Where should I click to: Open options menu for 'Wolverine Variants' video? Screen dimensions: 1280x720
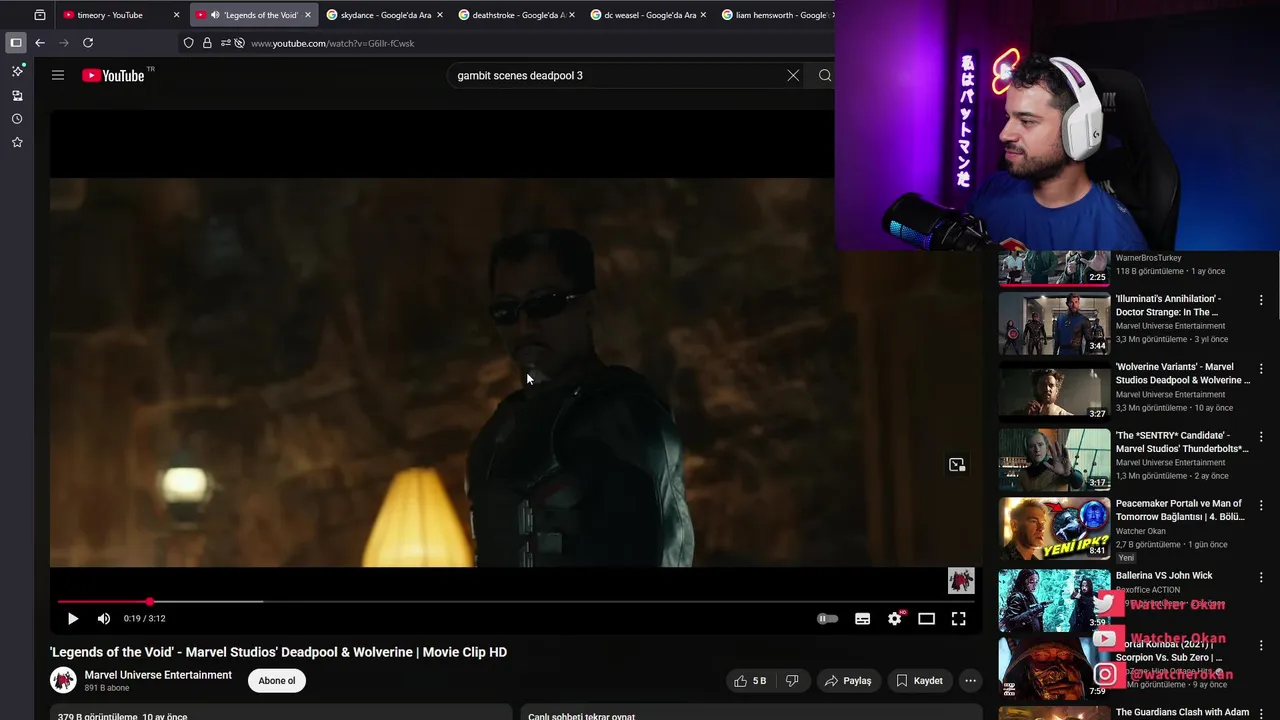(x=1261, y=368)
